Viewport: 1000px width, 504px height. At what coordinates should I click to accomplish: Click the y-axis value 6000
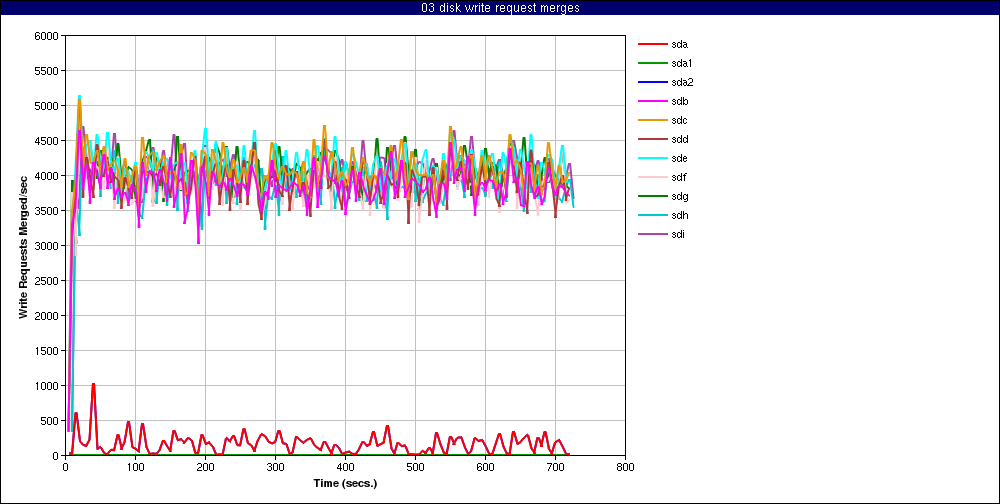tap(48, 36)
